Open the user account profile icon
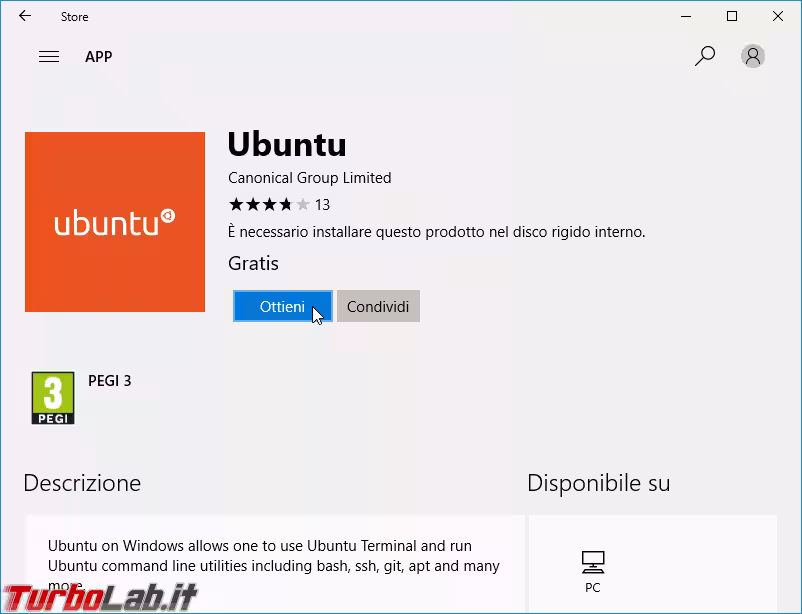Image resolution: width=802 pixels, height=614 pixels. click(x=752, y=56)
